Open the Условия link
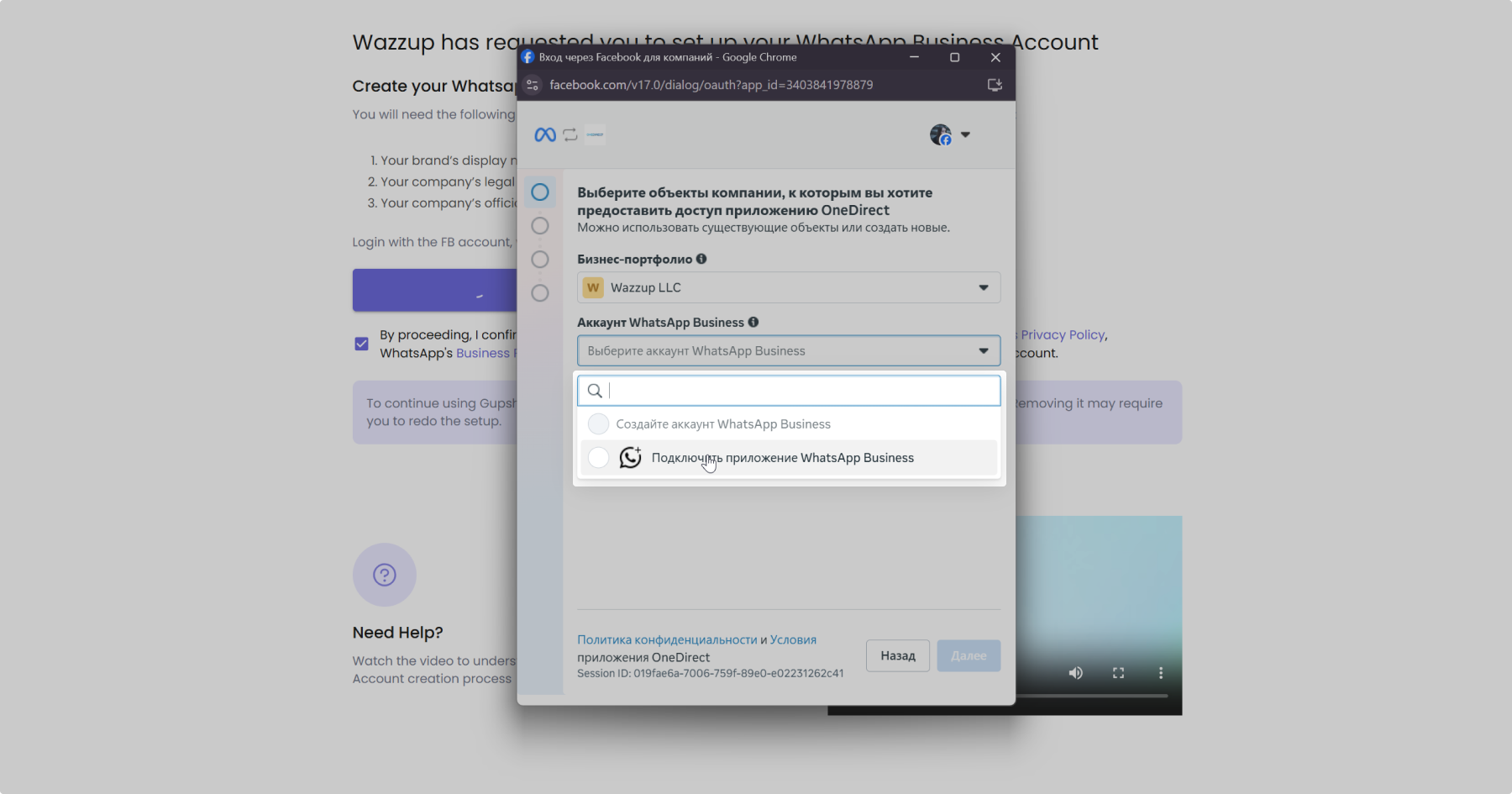 click(x=793, y=640)
